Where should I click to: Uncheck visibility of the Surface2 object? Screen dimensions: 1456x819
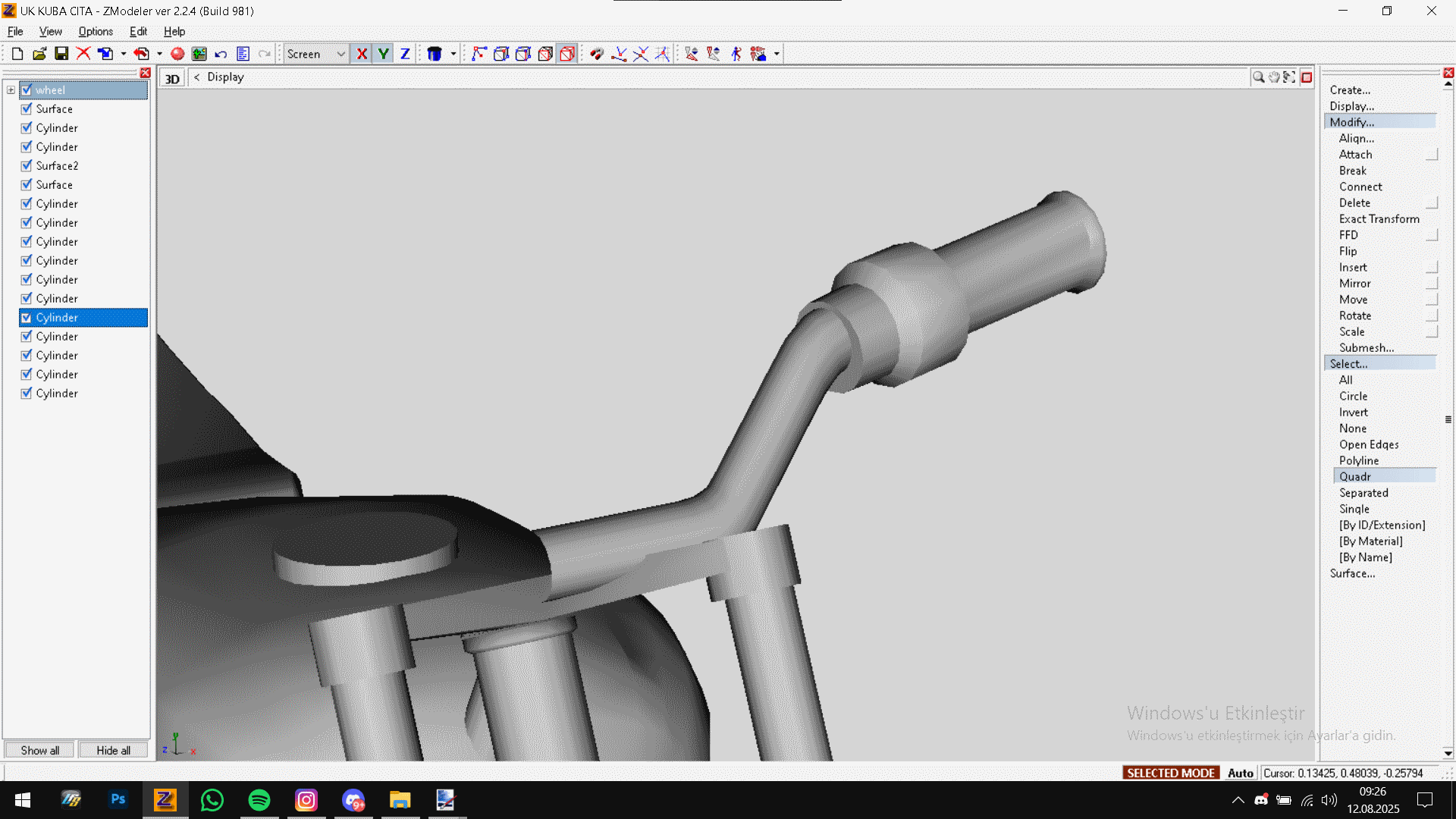click(27, 166)
